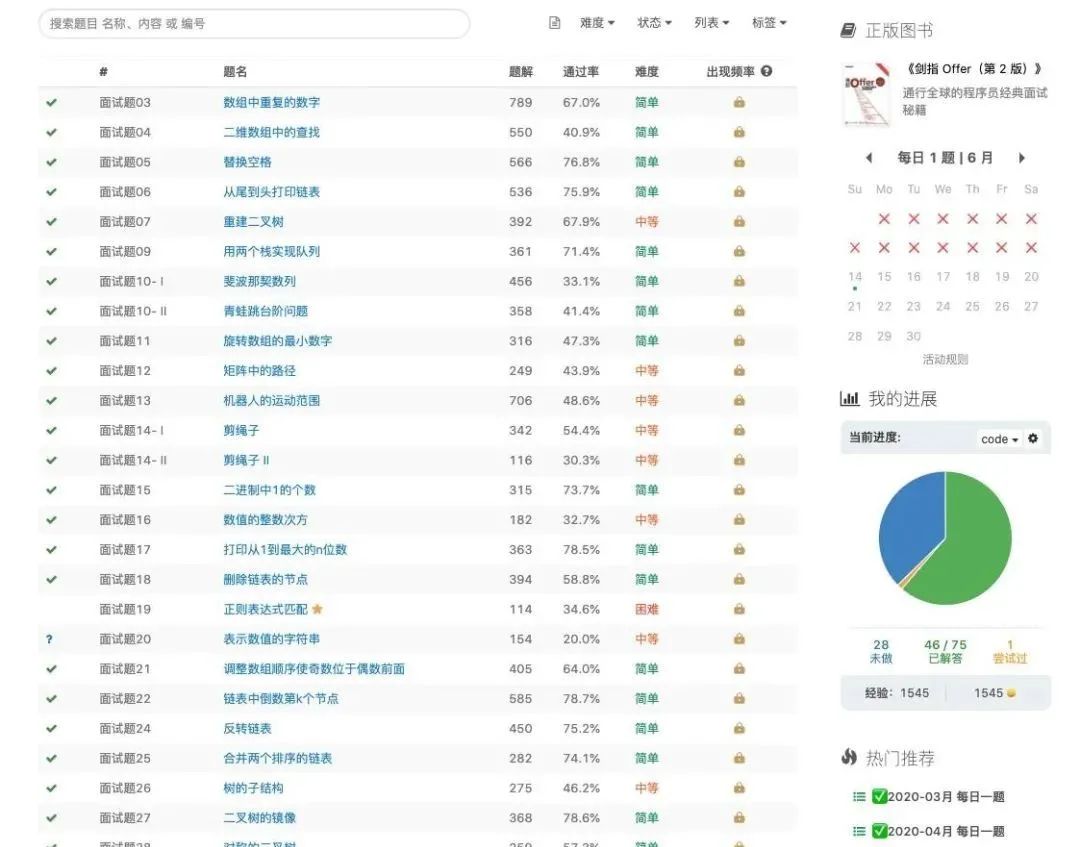Sort by the 题解 column header
Viewport: 1070px width, 847px height.
click(x=521, y=72)
